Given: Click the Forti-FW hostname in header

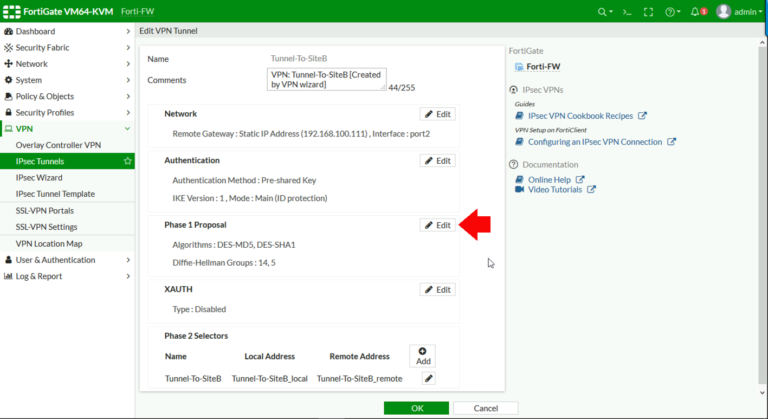Looking at the screenshot, I should pos(137,11).
